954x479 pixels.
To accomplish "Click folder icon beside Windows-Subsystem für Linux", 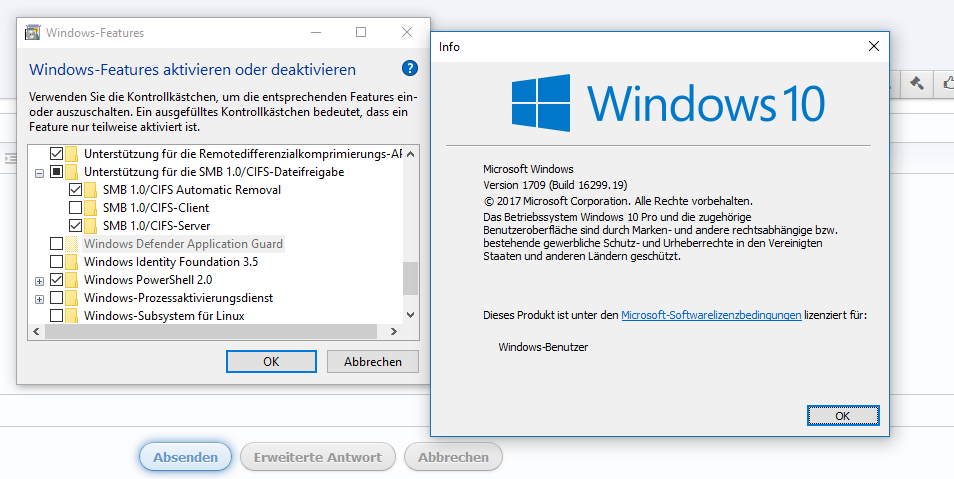I will click(x=72, y=316).
